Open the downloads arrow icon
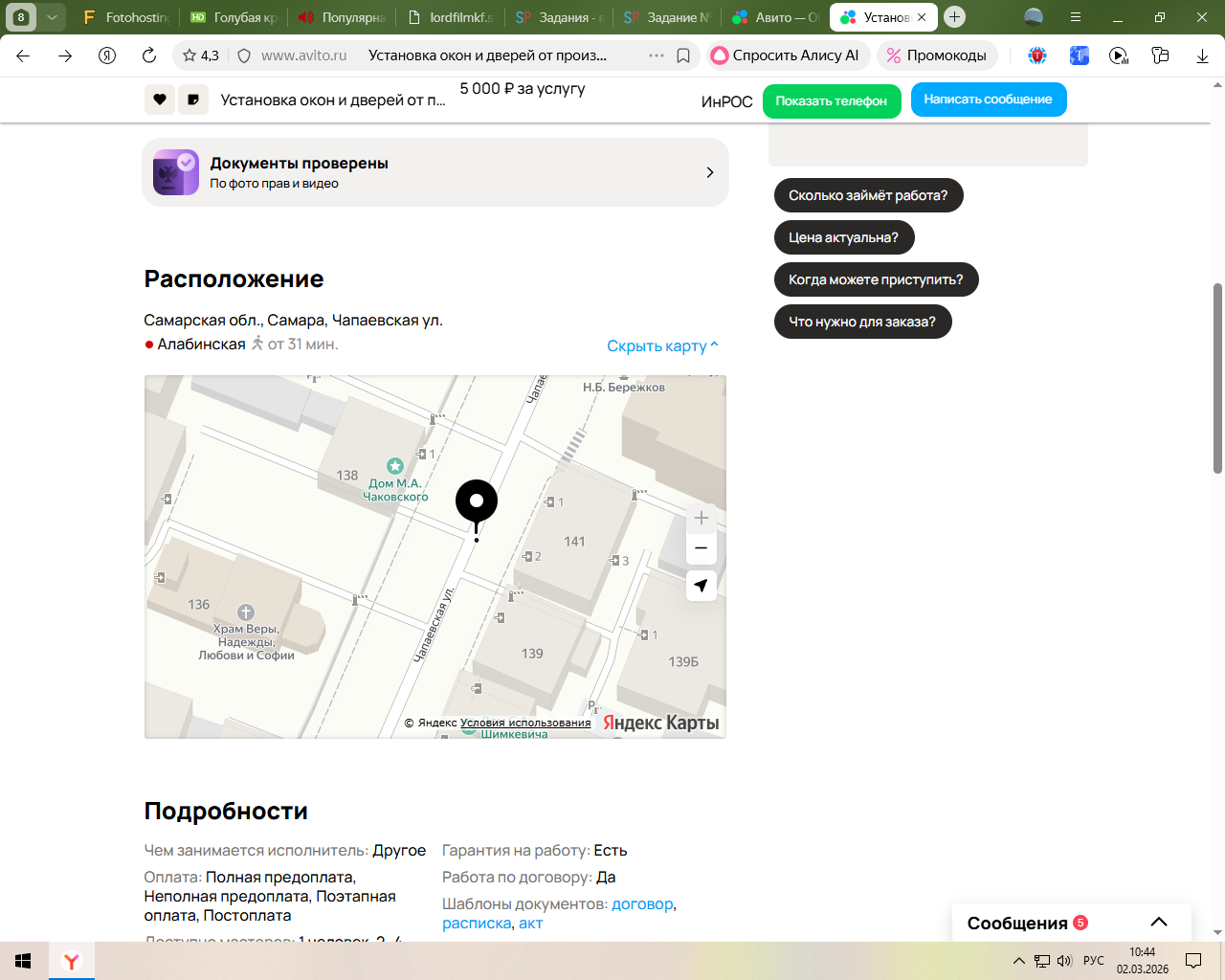This screenshot has height=980, width=1225. (x=1202, y=56)
